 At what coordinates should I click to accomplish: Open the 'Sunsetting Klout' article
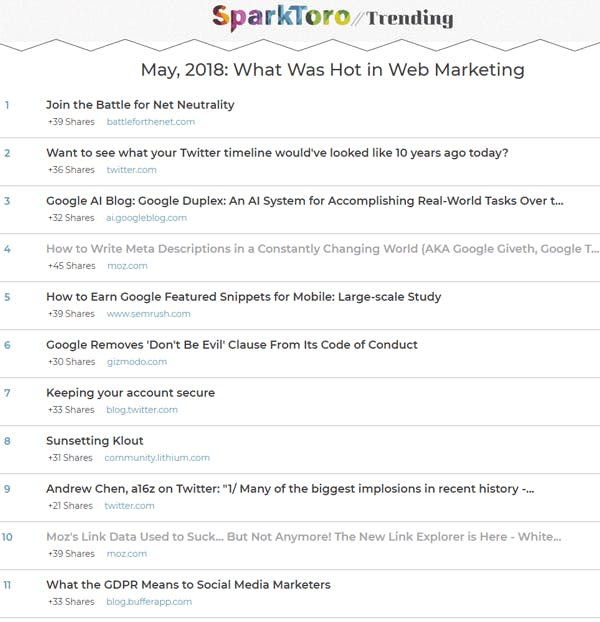coord(94,441)
